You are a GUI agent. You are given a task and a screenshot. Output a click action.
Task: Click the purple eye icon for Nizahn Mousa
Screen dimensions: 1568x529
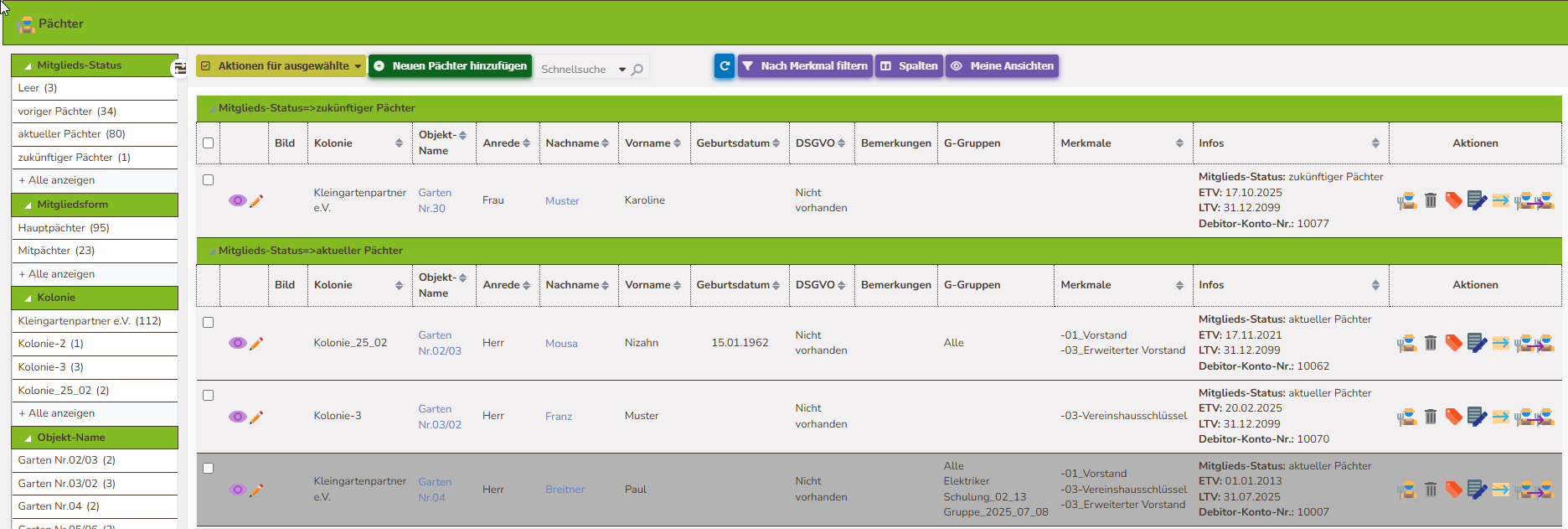tap(237, 343)
